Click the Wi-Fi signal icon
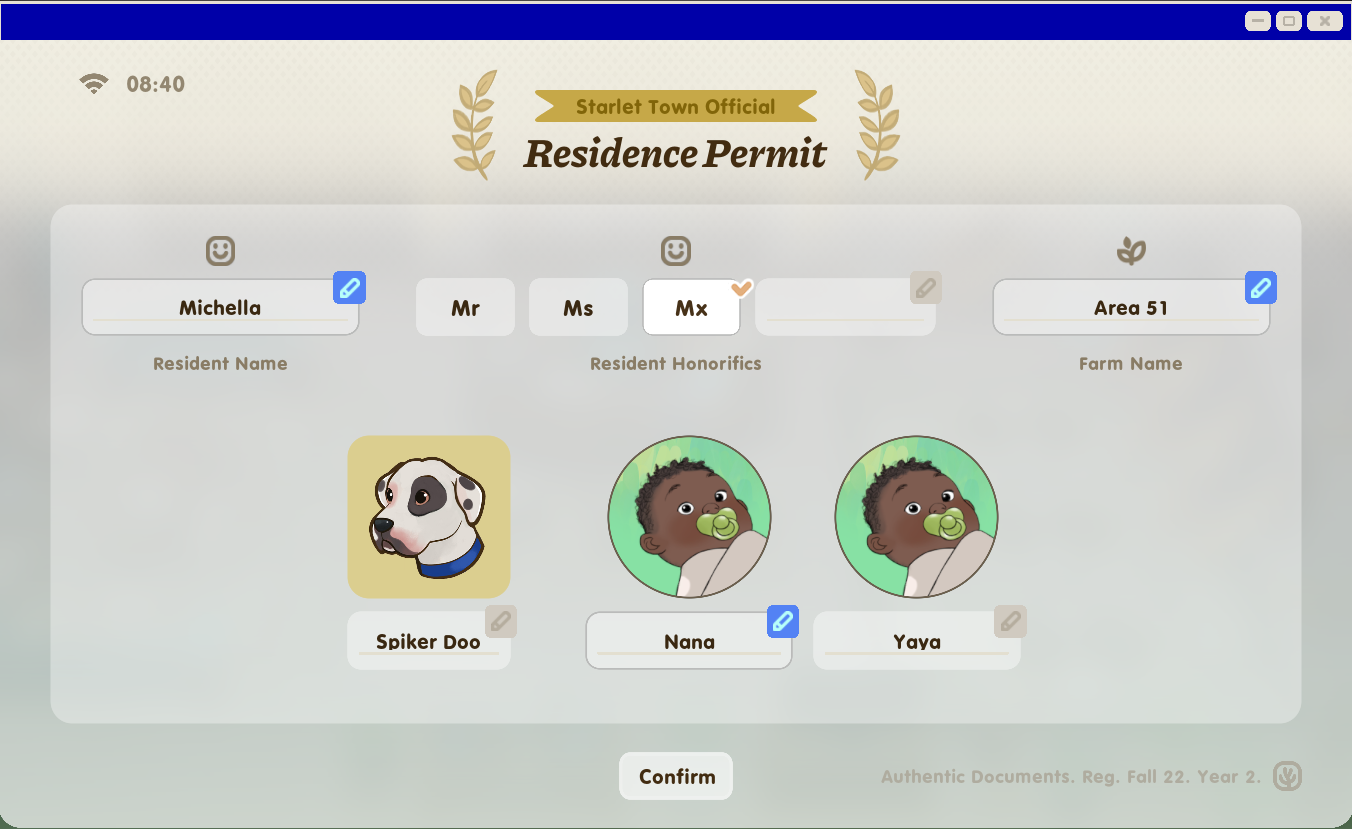The image size is (1352, 829). click(94, 84)
